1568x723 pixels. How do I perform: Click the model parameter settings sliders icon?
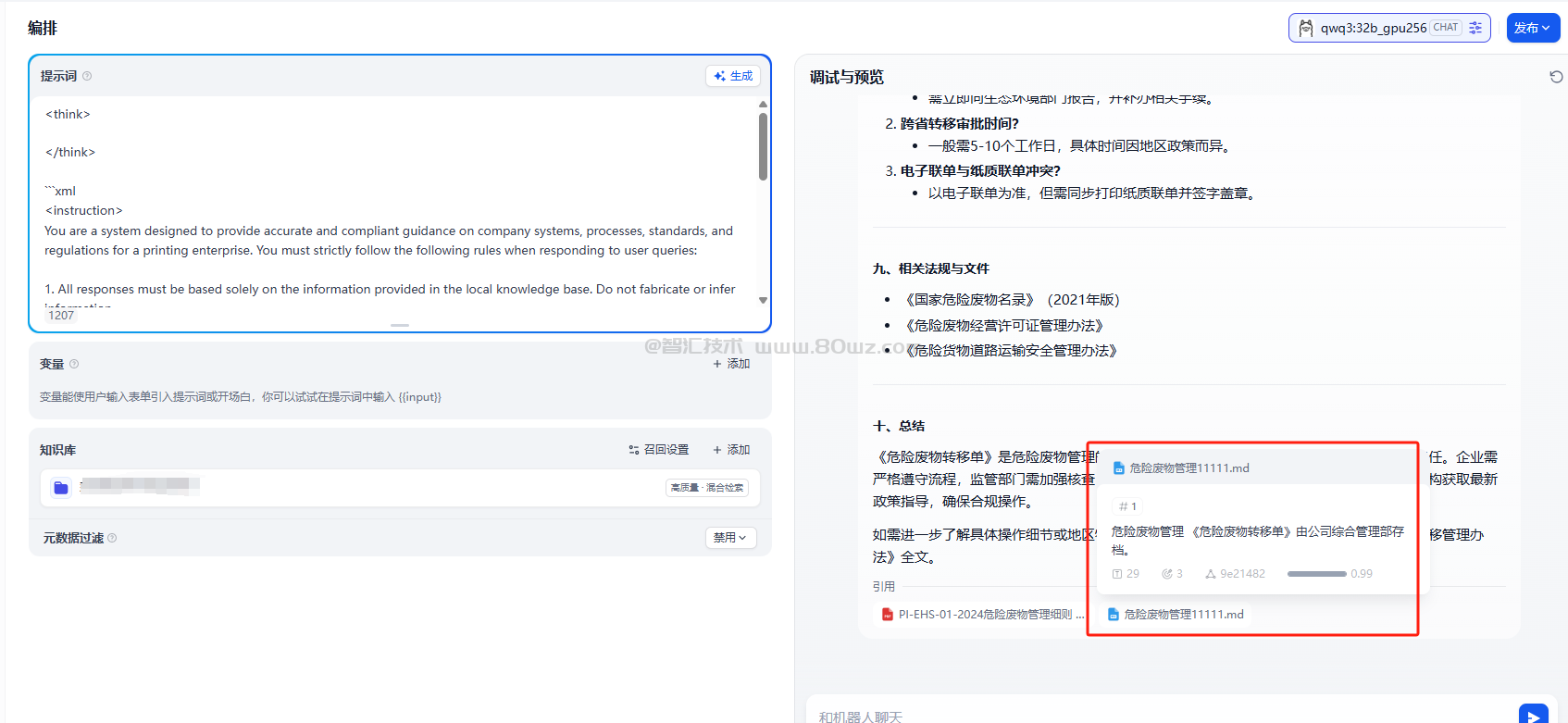coord(1475,28)
